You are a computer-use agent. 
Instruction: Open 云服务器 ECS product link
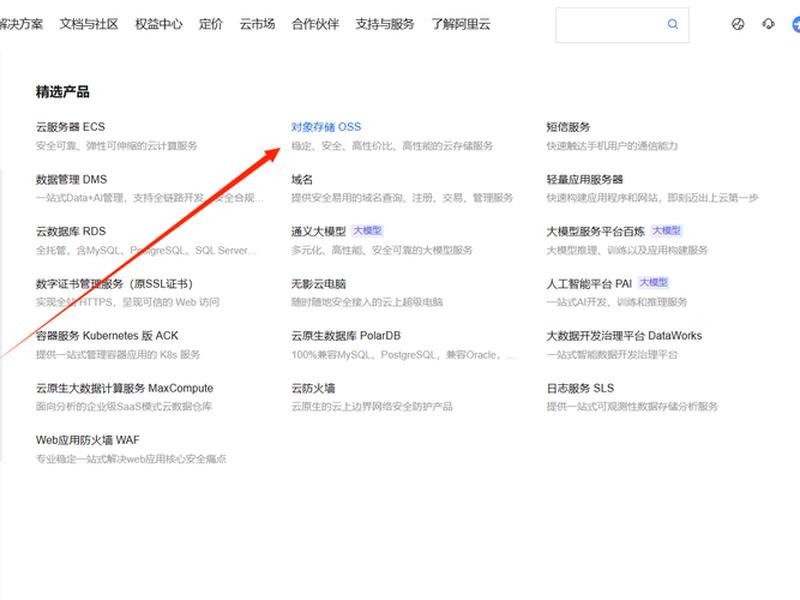coord(70,127)
